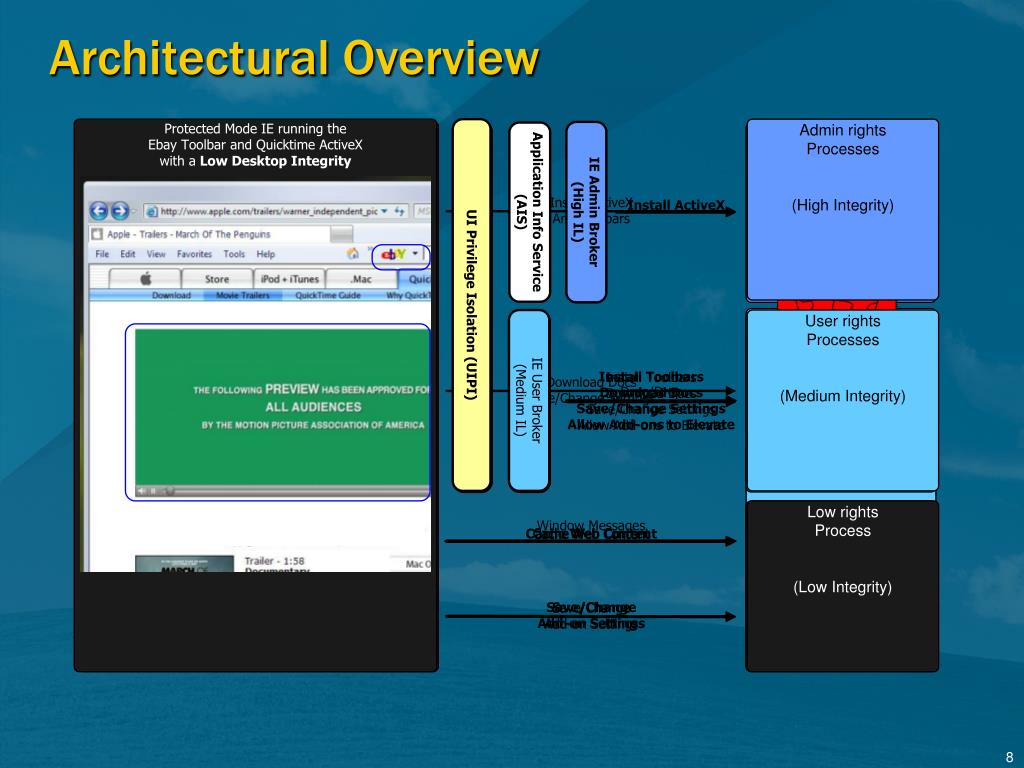The height and width of the screenshot is (768, 1024).
Task: Select the Apple - Trailers - March Of The Penguins tab
Action: [x=209, y=234]
